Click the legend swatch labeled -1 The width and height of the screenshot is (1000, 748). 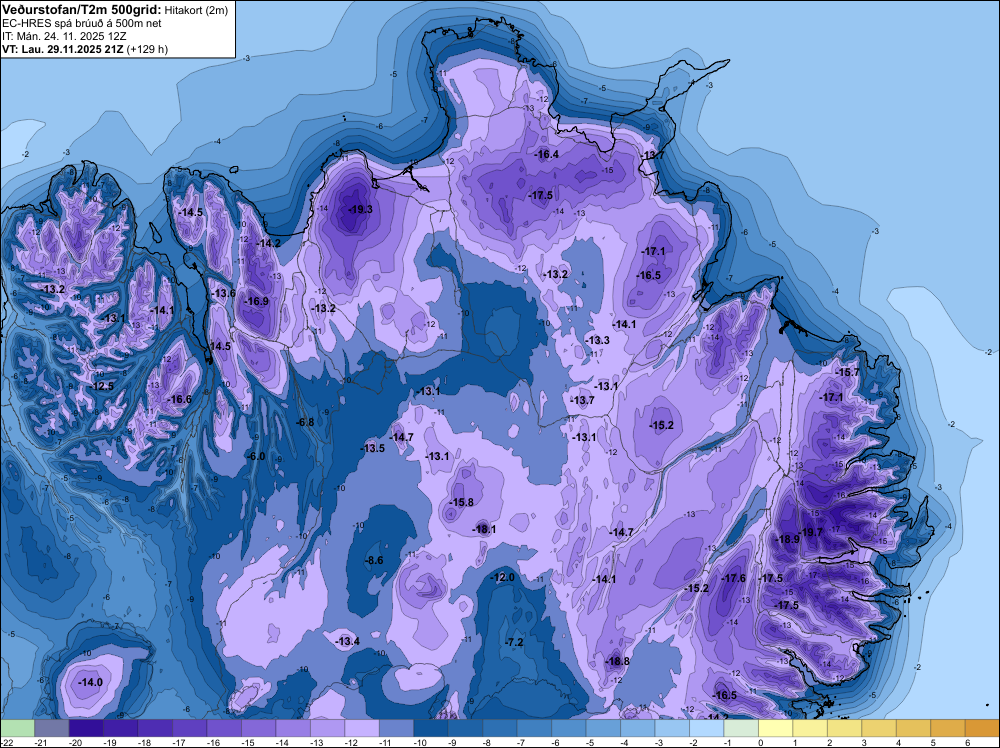[x=740, y=728]
